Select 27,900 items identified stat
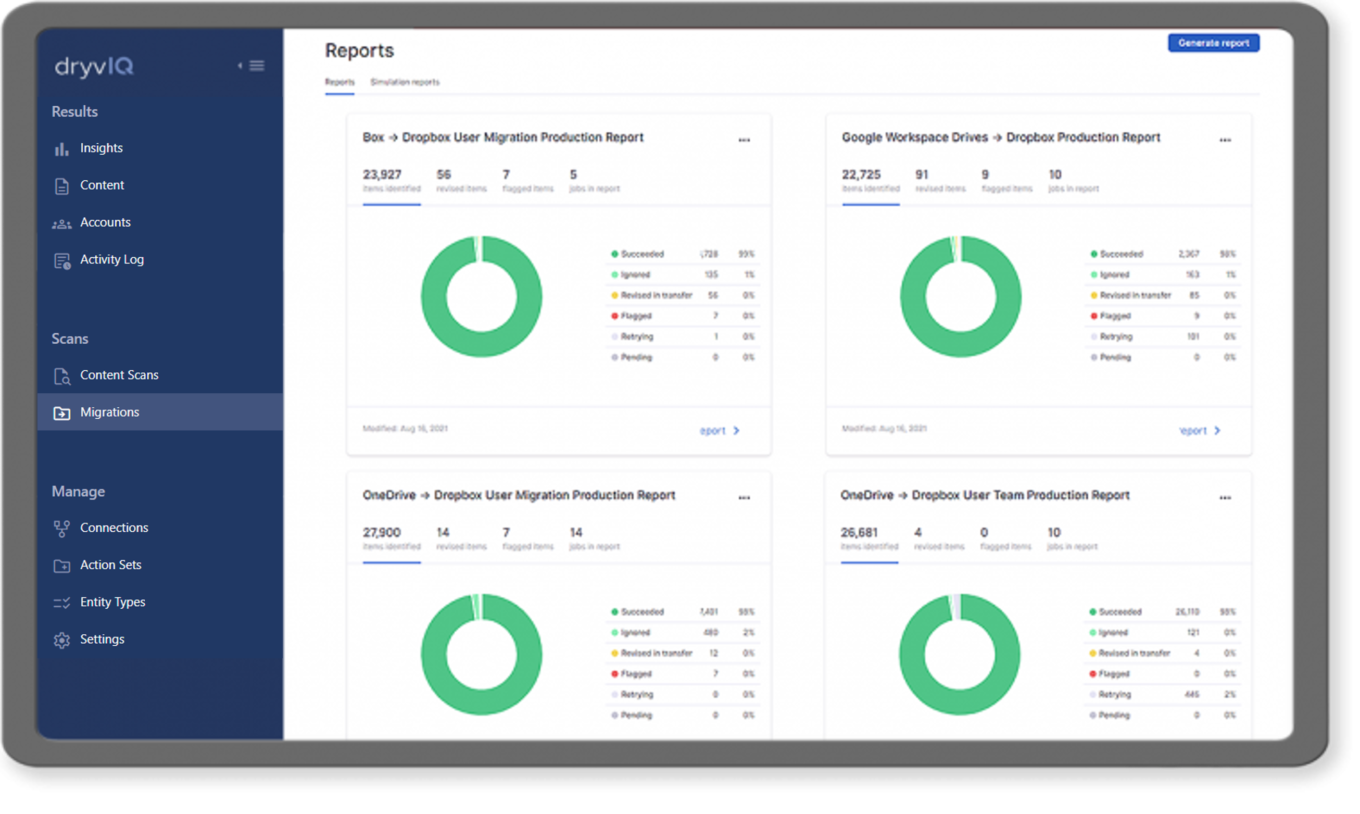 pos(391,539)
